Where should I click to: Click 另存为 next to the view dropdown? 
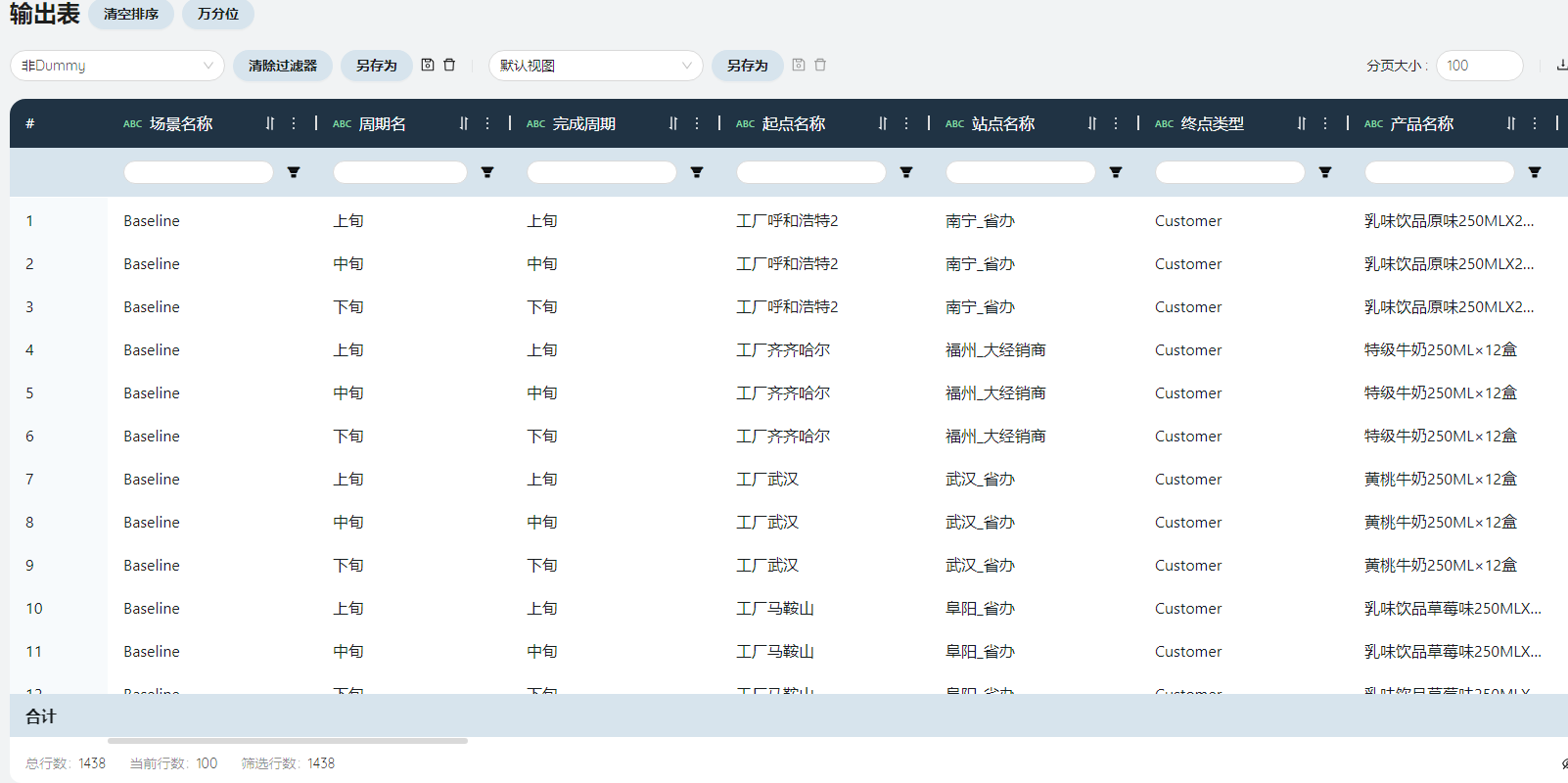coord(747,66)
